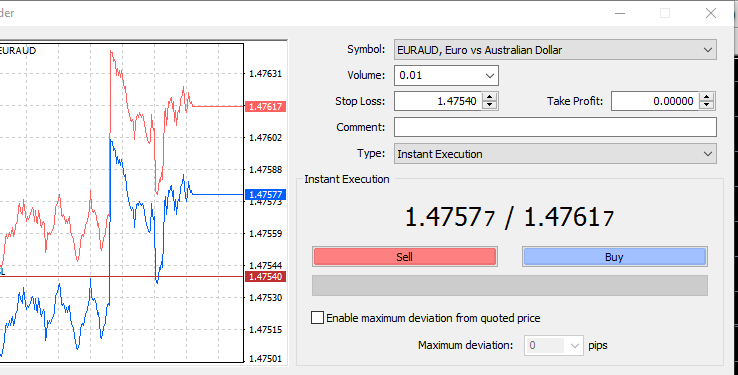Screen dimensions: 738x375
Task: Increase Take Profit with up arrow
Action: [707, 97]
